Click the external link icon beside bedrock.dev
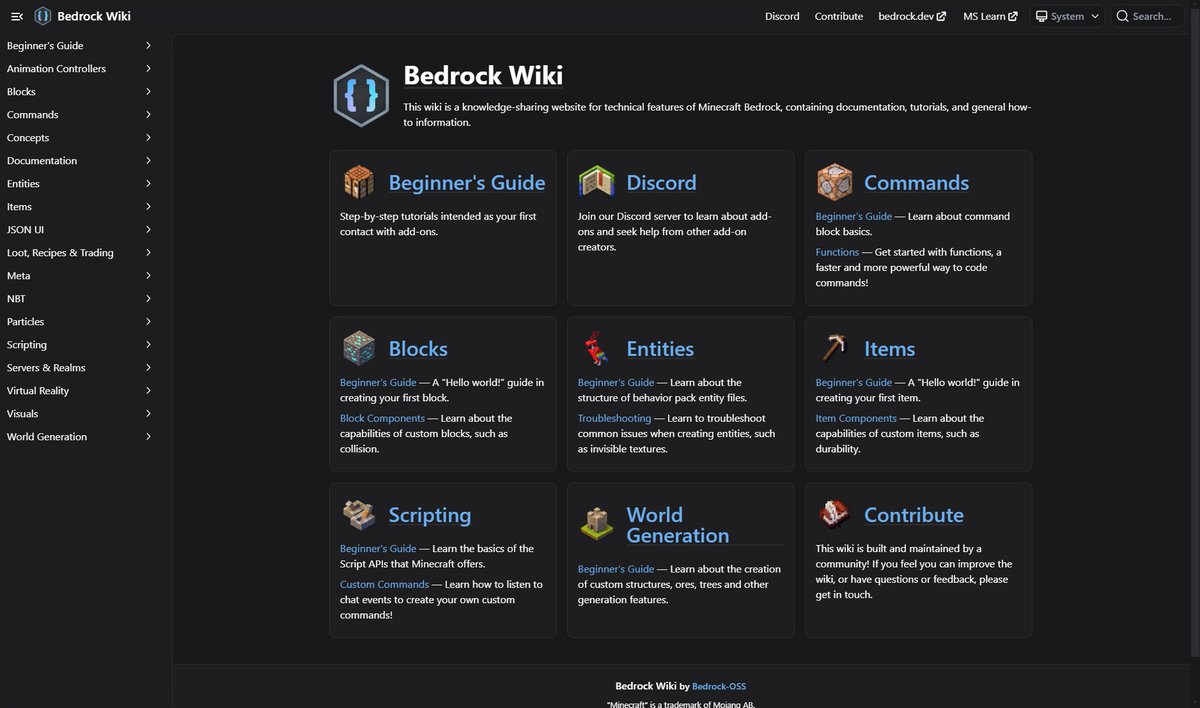Viewport: 1200px width, 708px height. [x=941, y=16]
